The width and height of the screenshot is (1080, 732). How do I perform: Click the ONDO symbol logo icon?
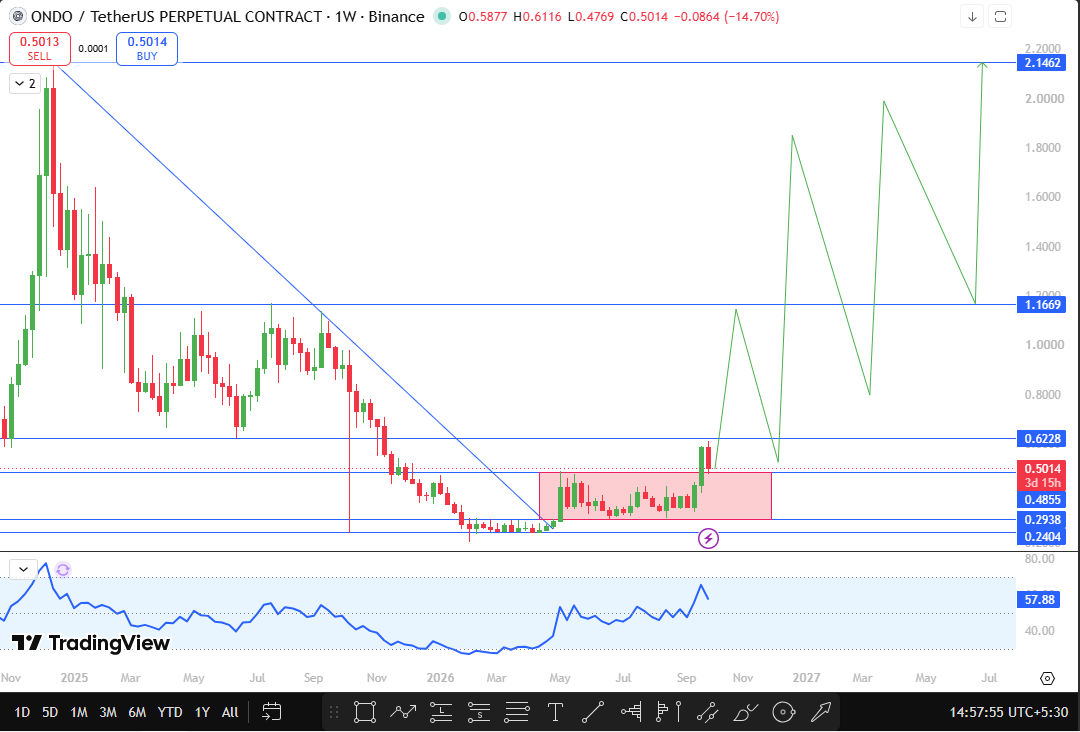pos(17,17)
